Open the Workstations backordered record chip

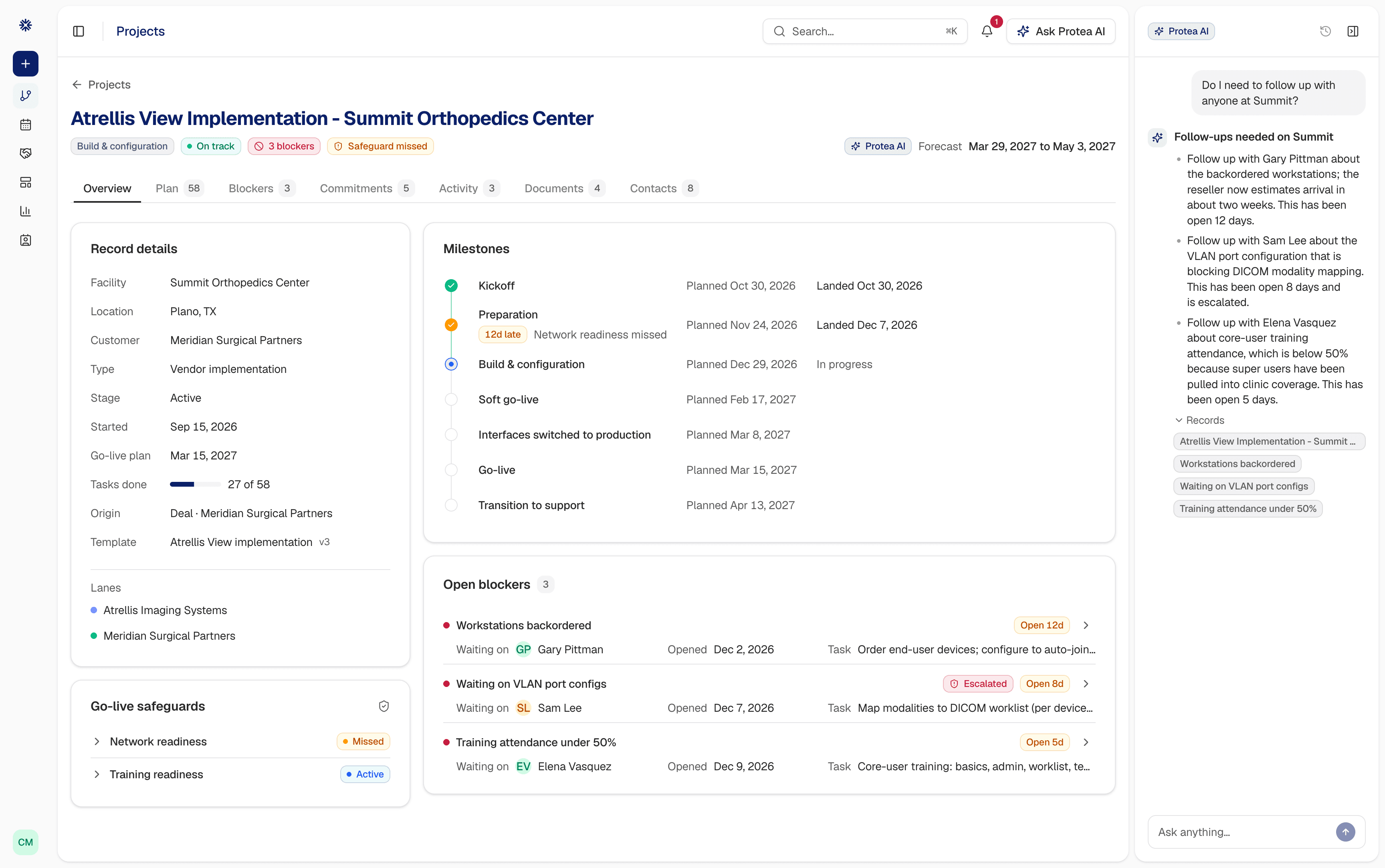(x=1238, y=464)
